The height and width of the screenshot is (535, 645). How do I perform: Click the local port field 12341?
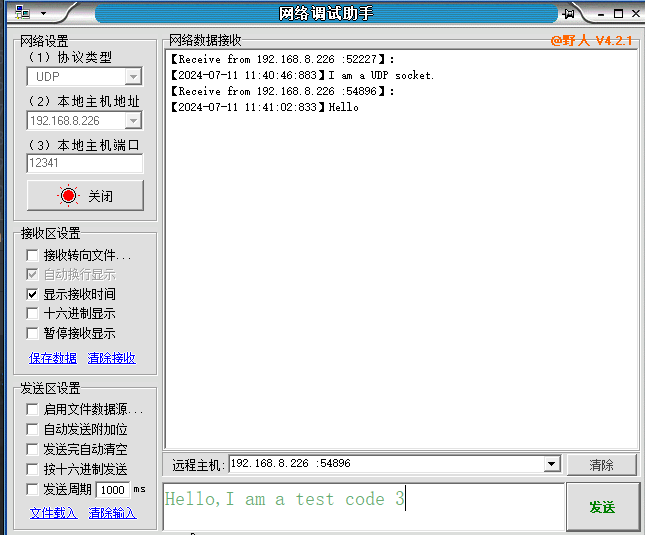(85, 163)
